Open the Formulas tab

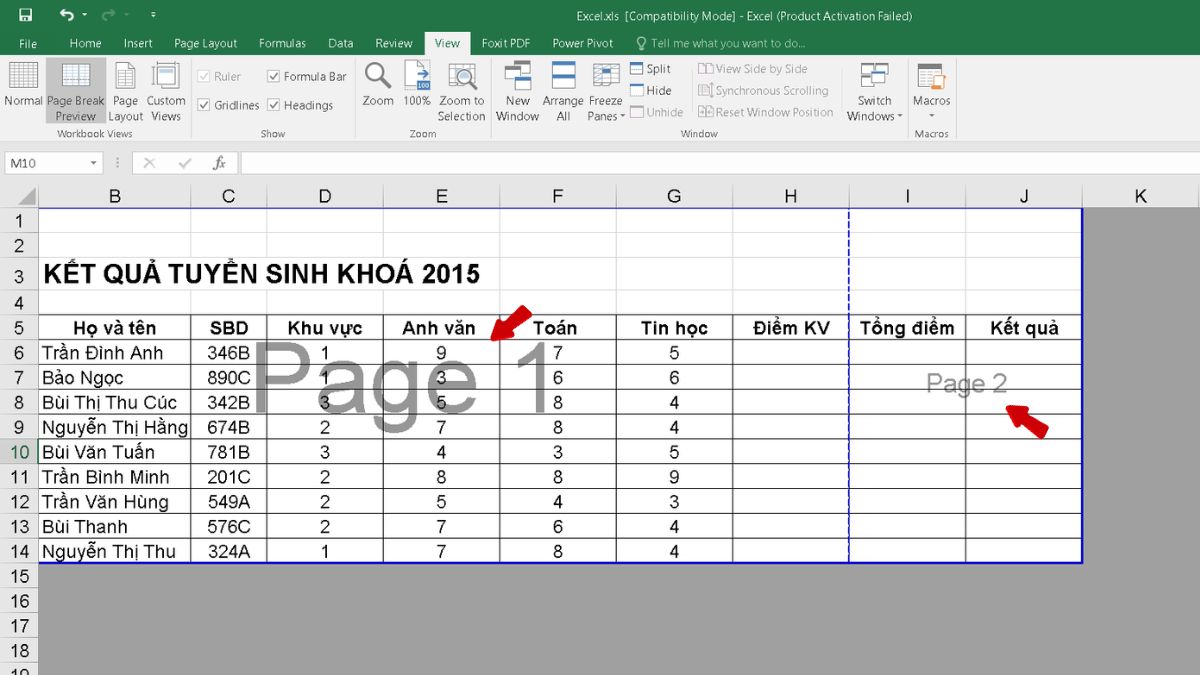pos(283,43)
